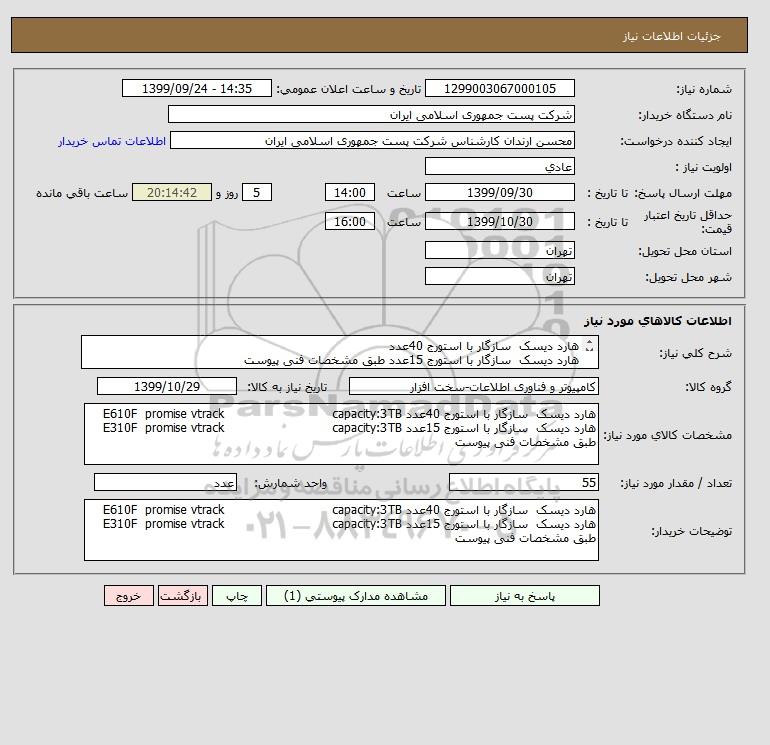Image resolution: width=770 pixels, height=745 pixels.
Task: Click the response deadline date 1399/09/30
Action: point(499,193)
